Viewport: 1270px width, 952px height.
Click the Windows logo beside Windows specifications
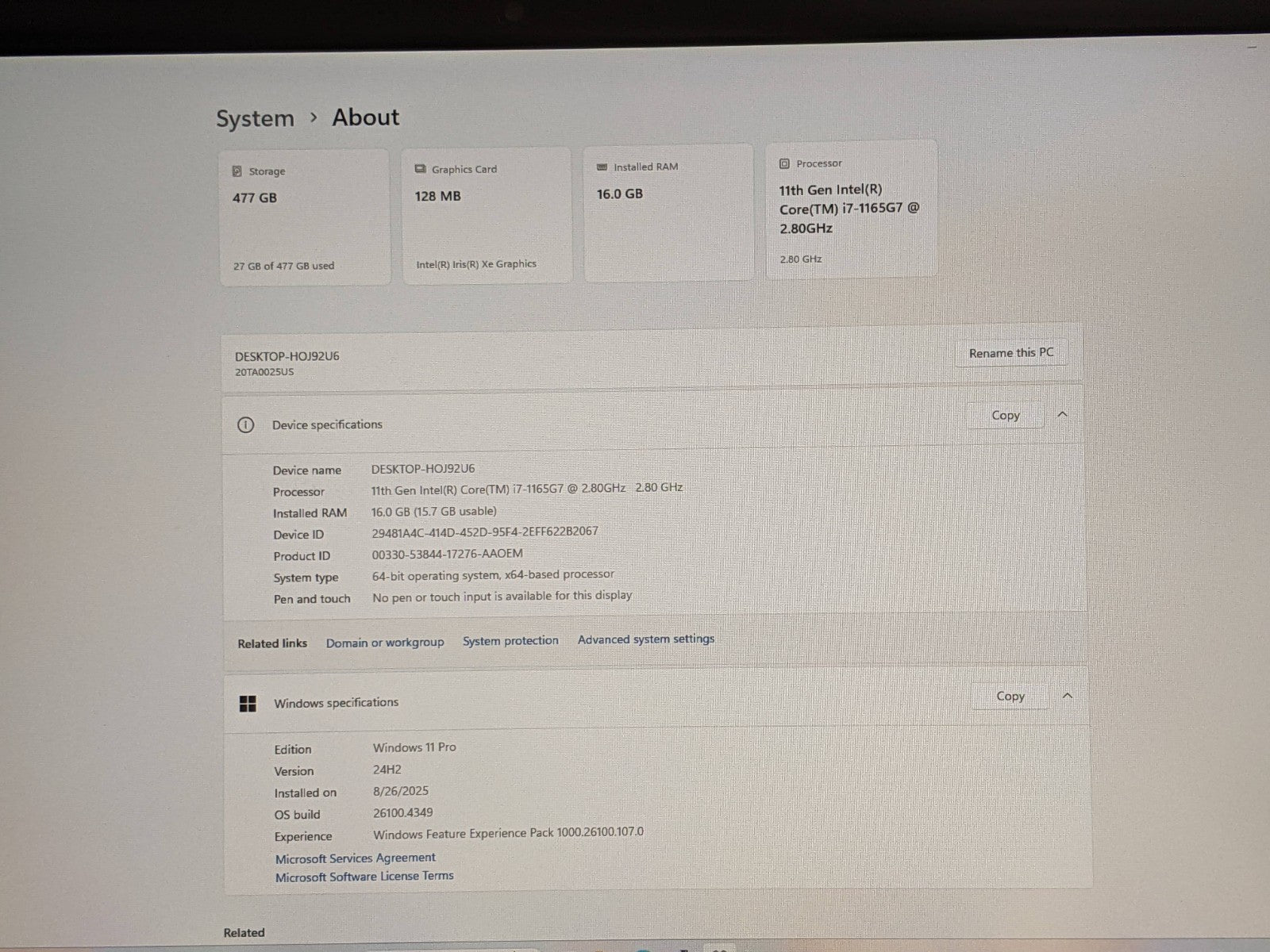248,704
